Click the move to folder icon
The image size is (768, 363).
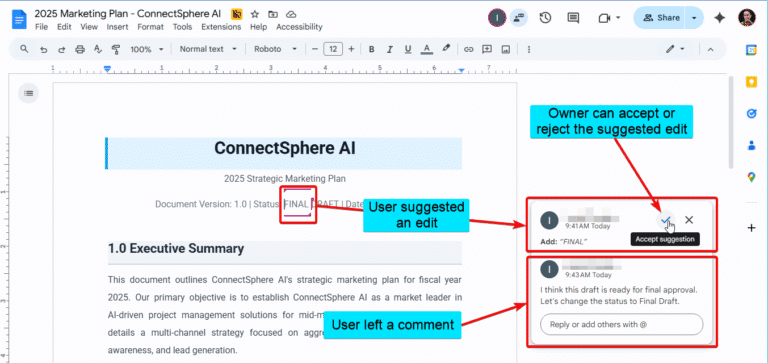coord(273,14)
